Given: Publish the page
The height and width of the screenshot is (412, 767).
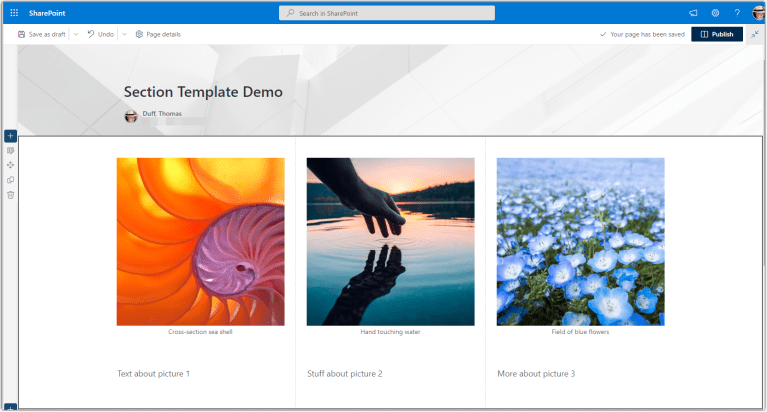Looking at the screenshot, I should [717, 34].
